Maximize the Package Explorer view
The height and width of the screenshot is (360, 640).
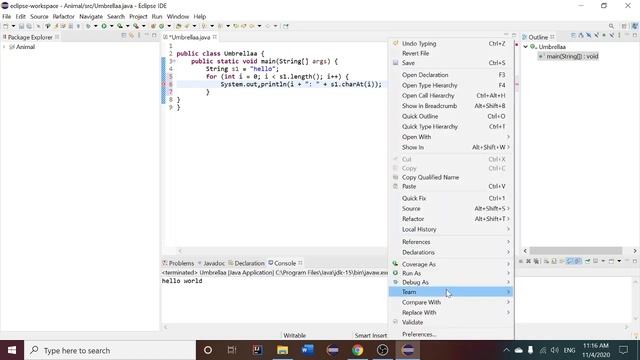(154, 36)
